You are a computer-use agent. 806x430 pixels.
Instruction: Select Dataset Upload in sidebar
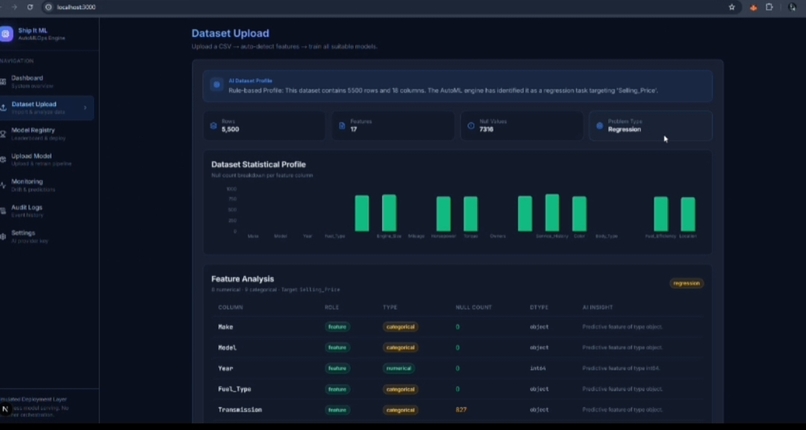[x=46, y=107]
